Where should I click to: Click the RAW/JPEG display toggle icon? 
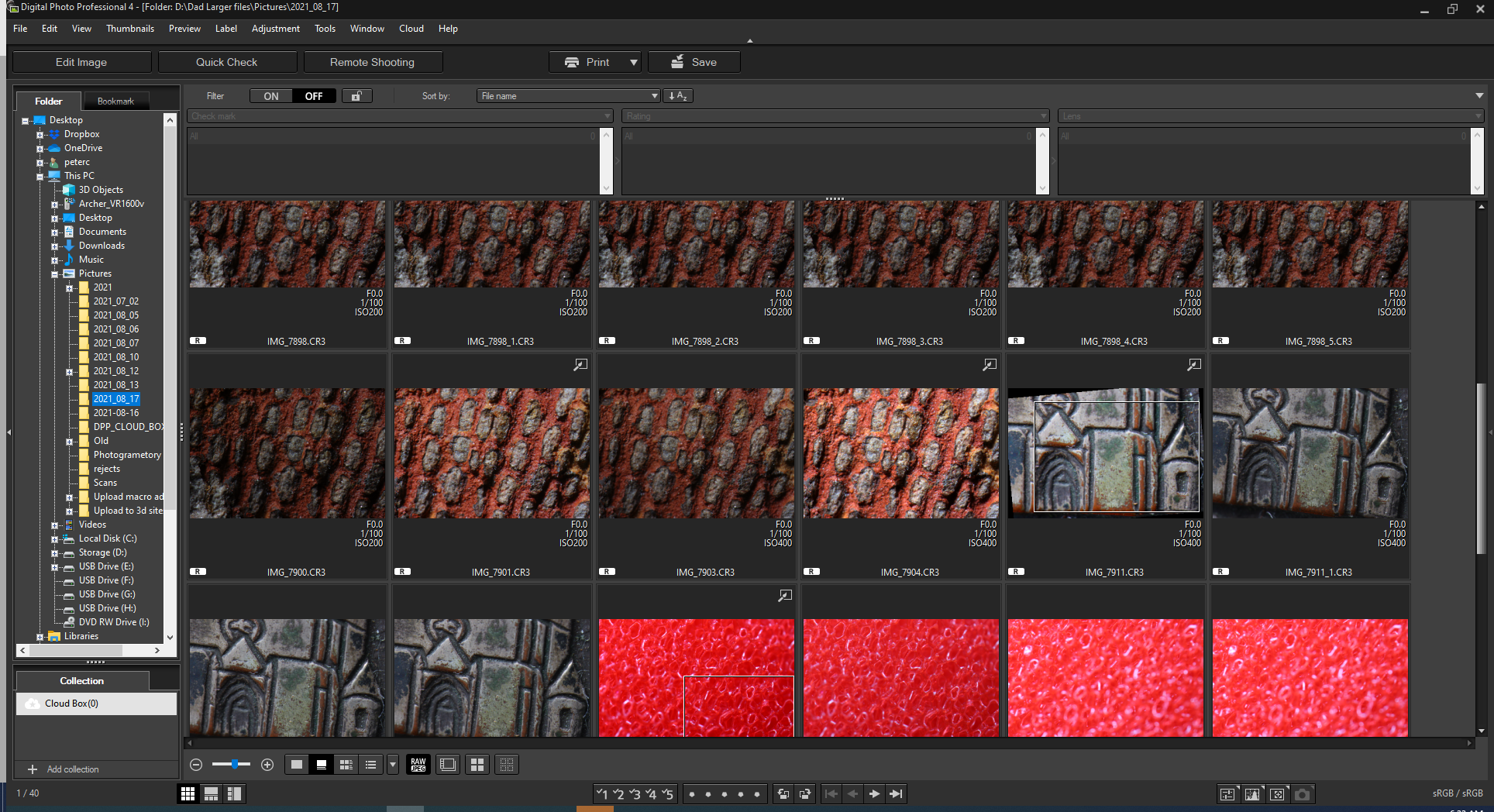click(418, 765)
